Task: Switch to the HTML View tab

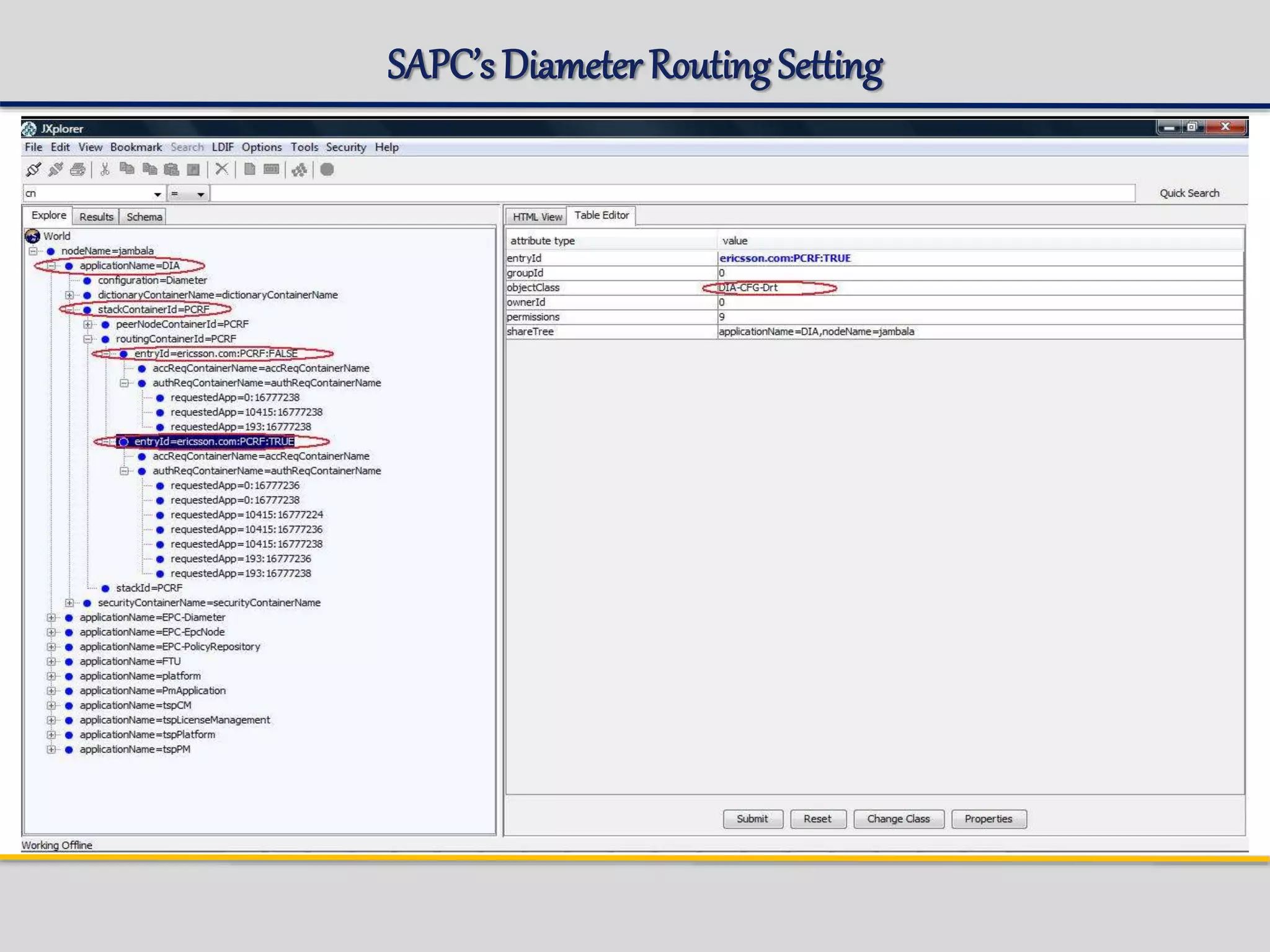Action: coord(537,217)
